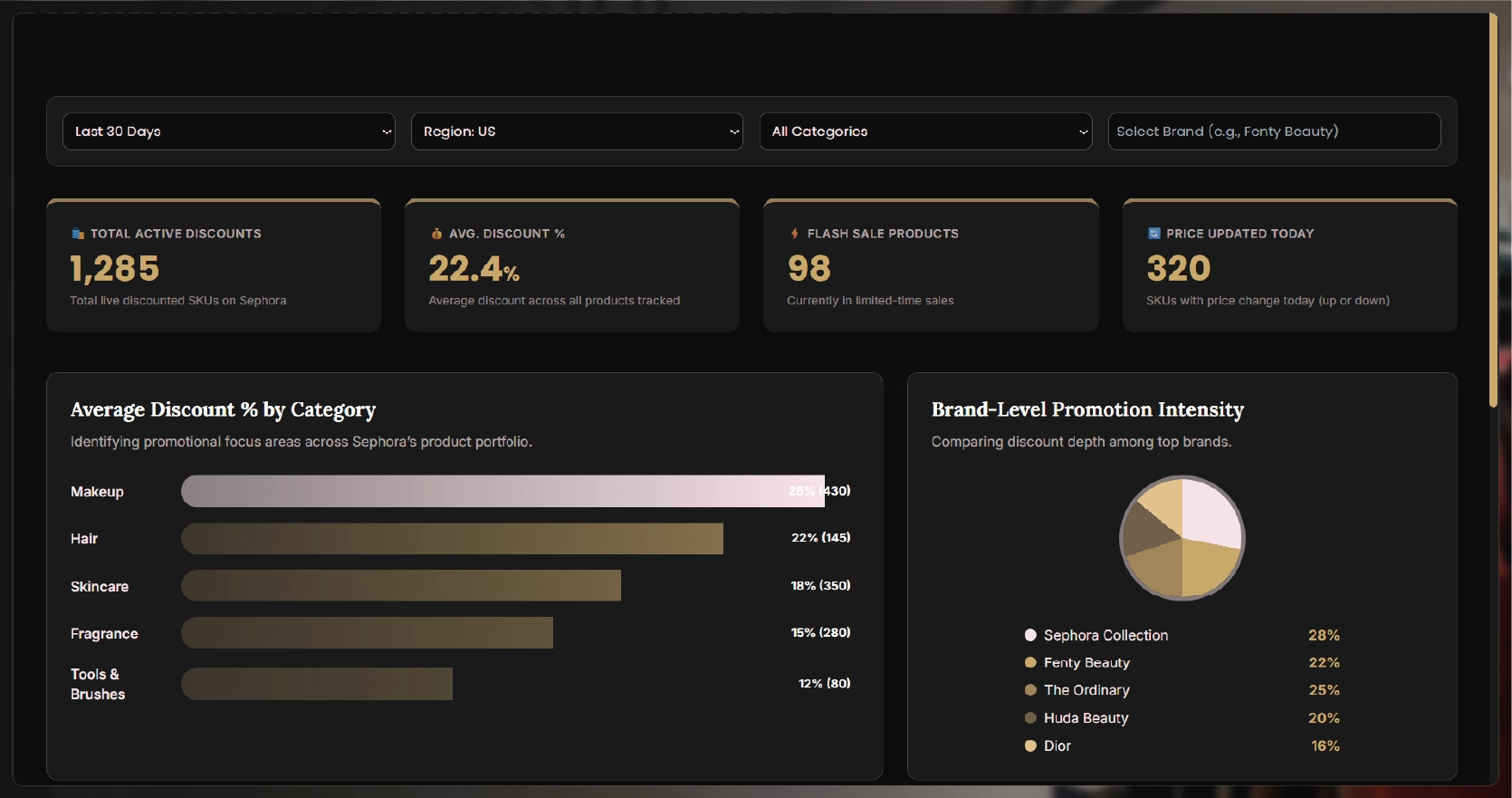The width and height of the screenshot is (1512, 798).
Task: Select the Makeup bar in the category chart
Action: tap(502, 491)
